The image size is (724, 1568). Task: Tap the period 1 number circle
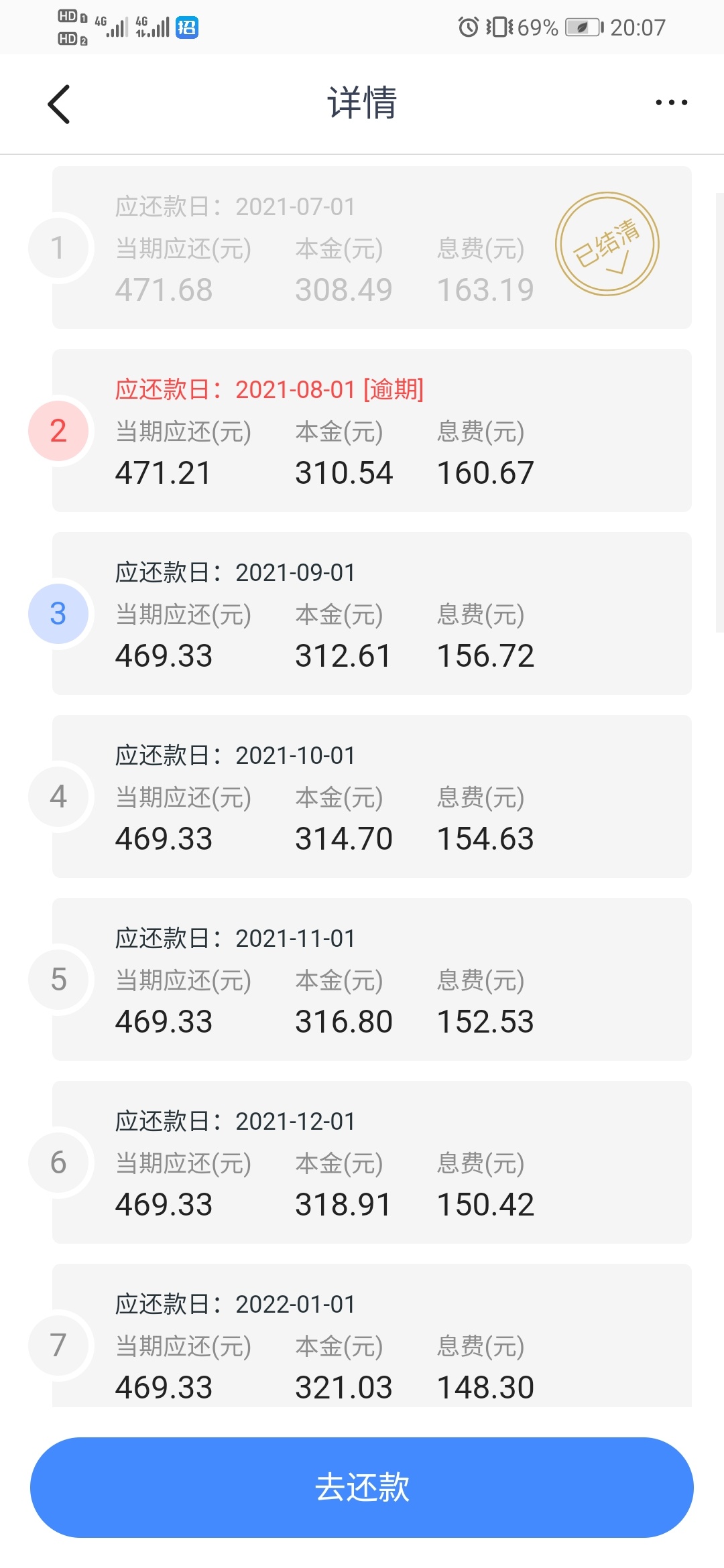point(58,247)
